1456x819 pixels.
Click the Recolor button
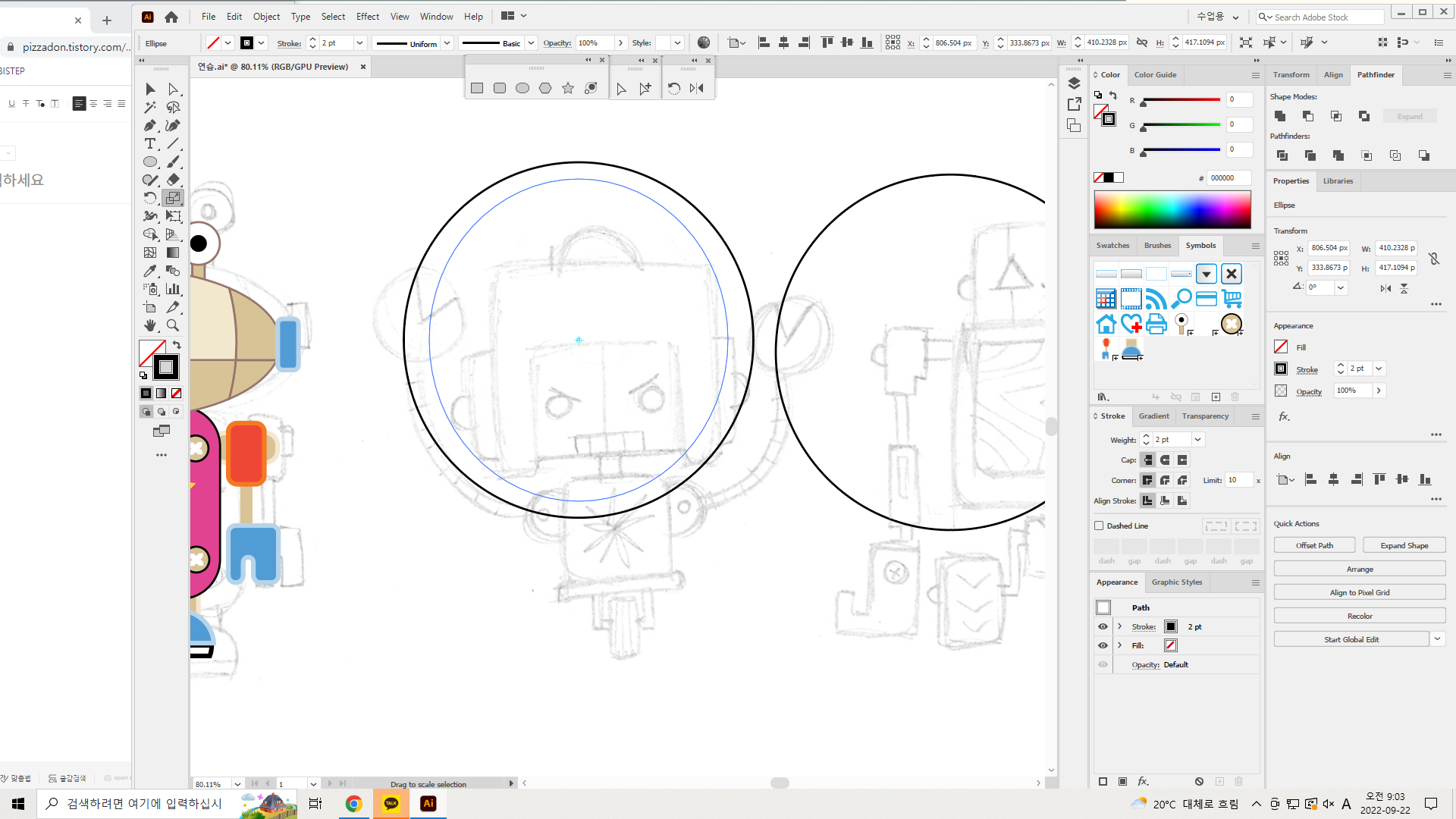[x=1360, y=616]
